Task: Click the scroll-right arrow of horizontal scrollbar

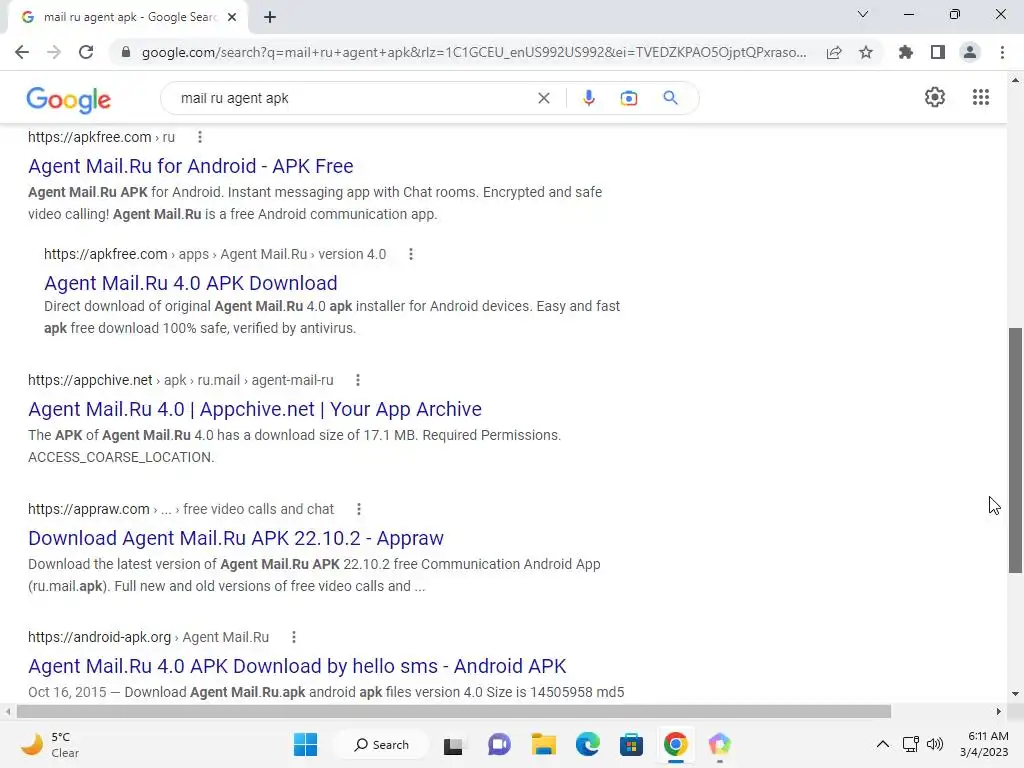Action: [999, 711]
